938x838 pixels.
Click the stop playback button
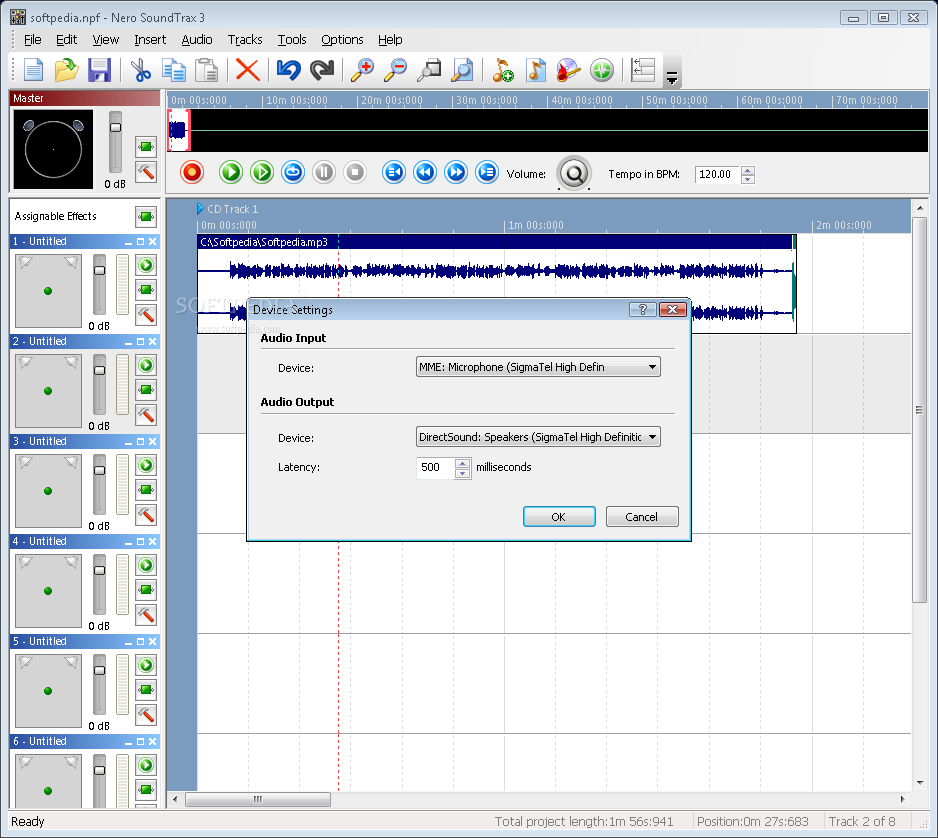(355, 172)
